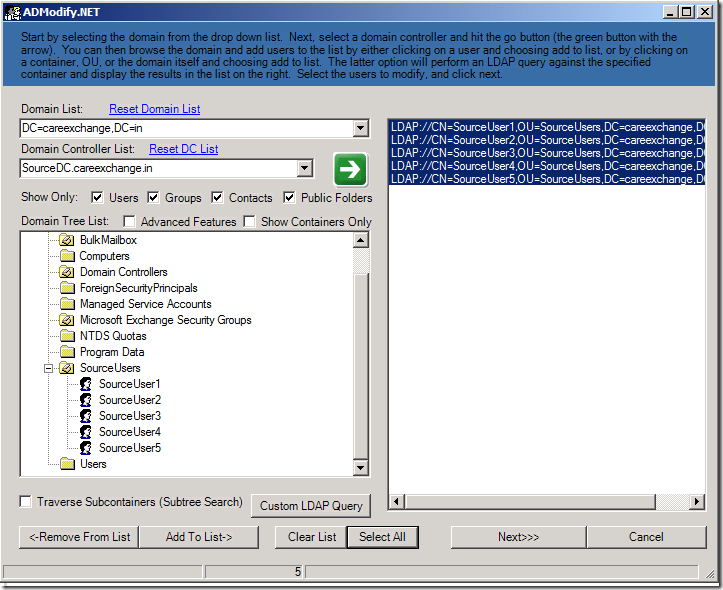Click the Custom LDAP Query button
The height and width of the screenshot is (590, 723).
coord(311,506)
